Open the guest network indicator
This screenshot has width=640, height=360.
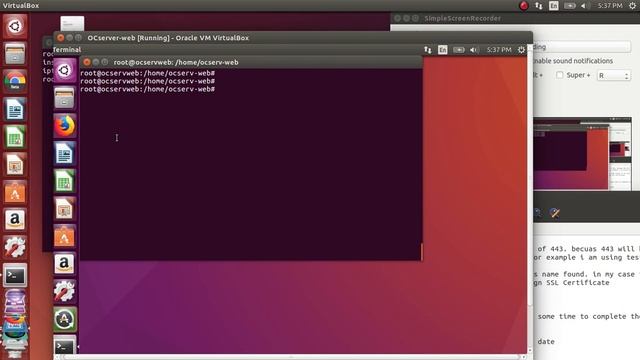pos(427,50)
